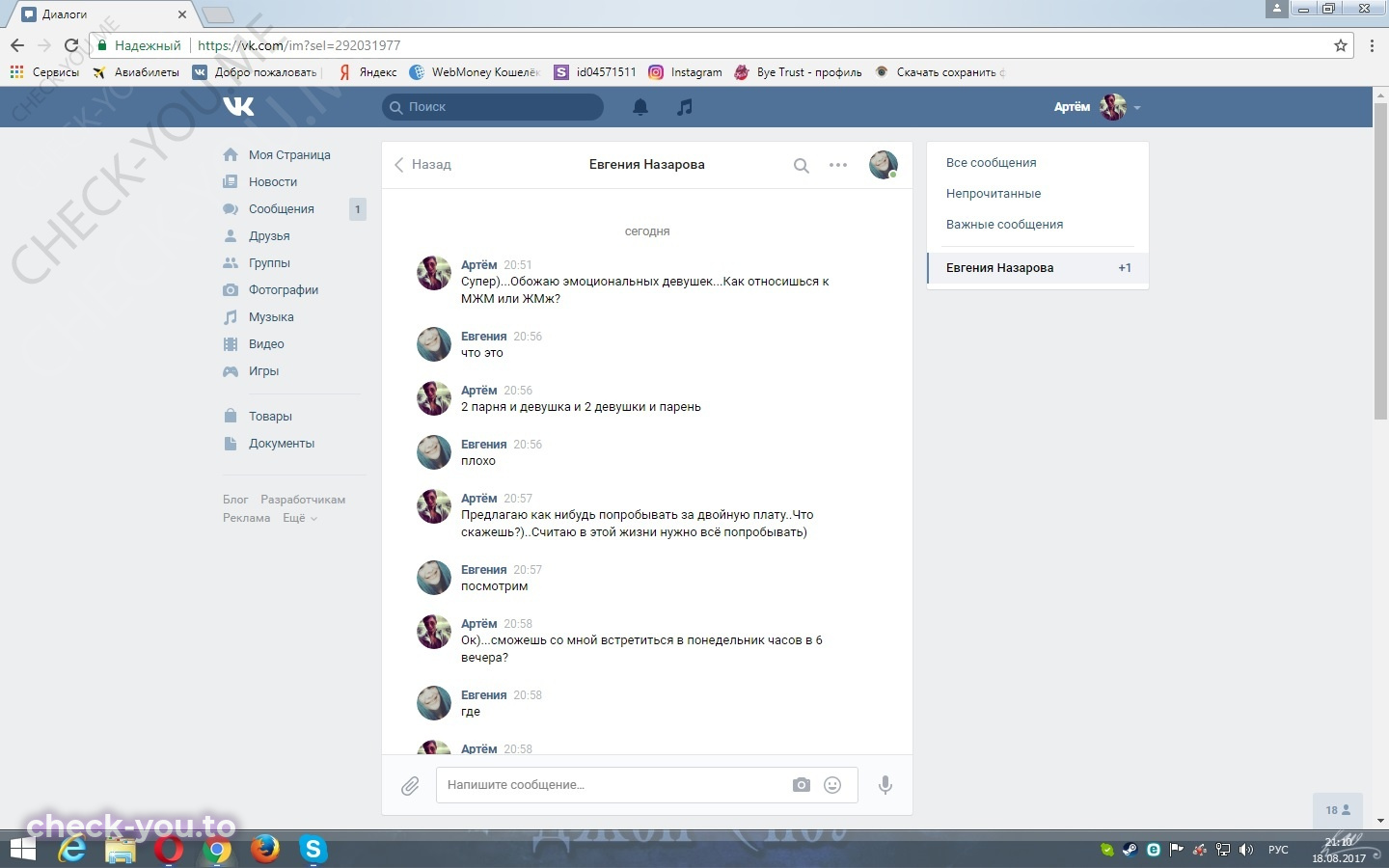This screenshot has height=868, width=1389.
Task: Click Артём's name on the 20:51 message
Action: pyautogui.click(x=479, y=265)
